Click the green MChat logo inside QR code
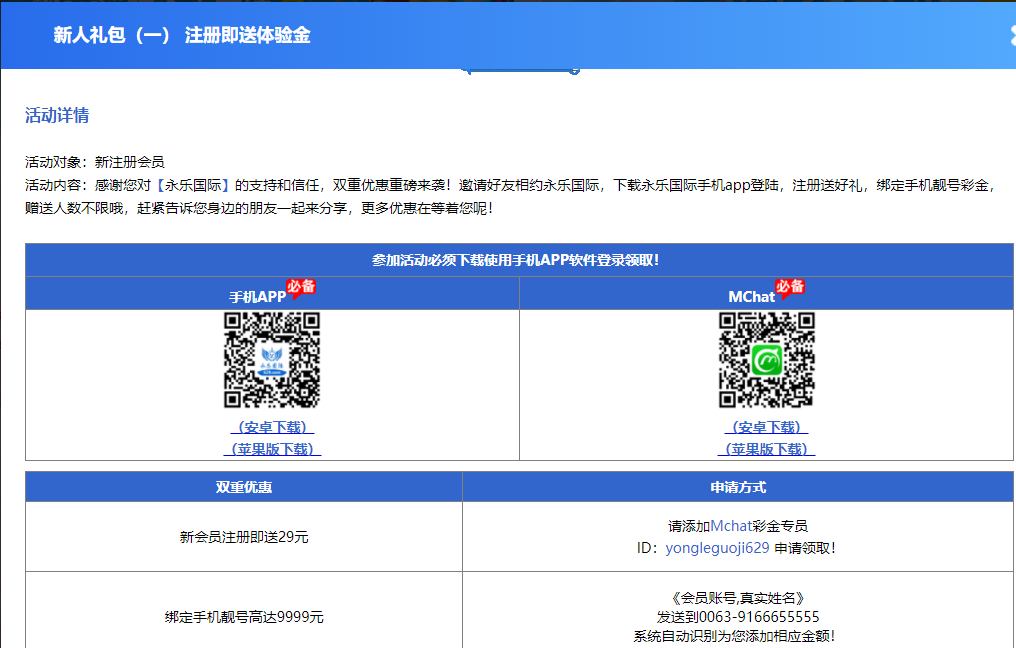1016x648 pixels. [x=767, y=360]
